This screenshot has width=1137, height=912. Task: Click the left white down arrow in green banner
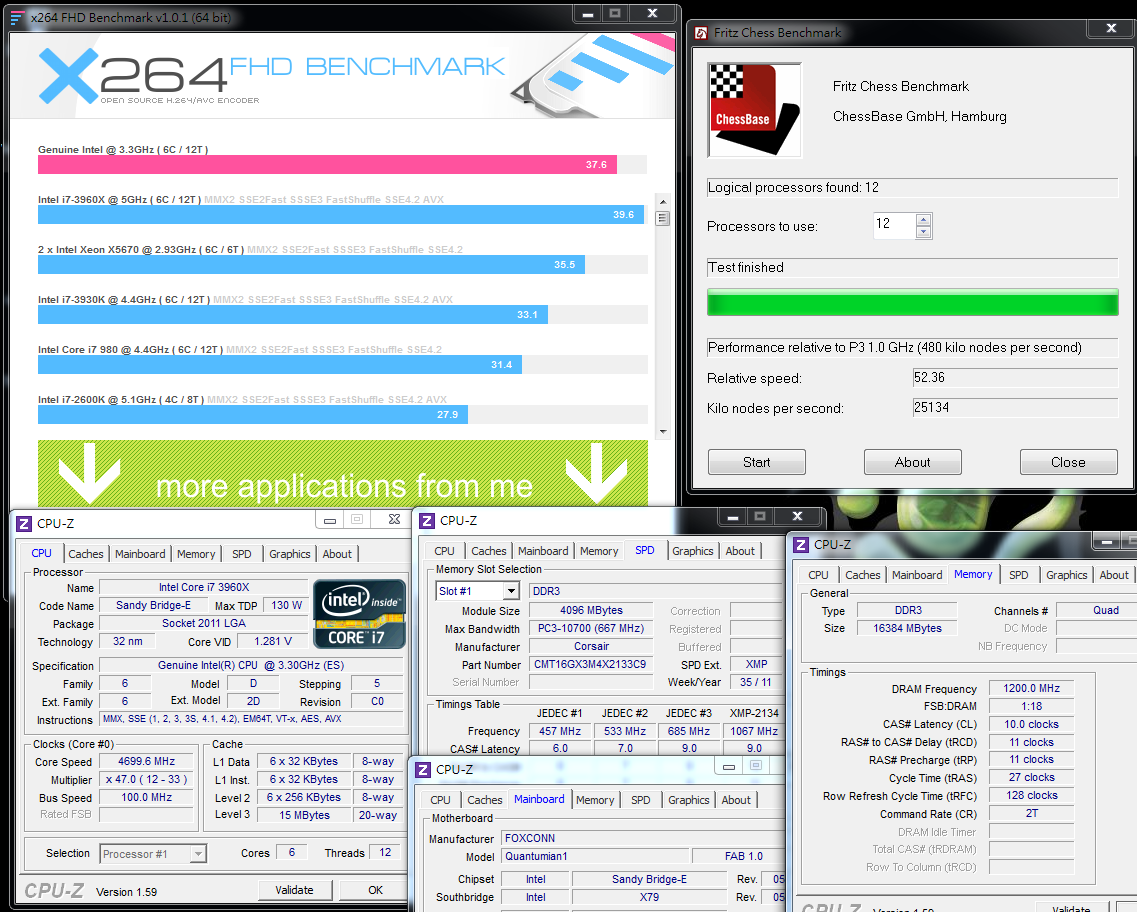89,472
